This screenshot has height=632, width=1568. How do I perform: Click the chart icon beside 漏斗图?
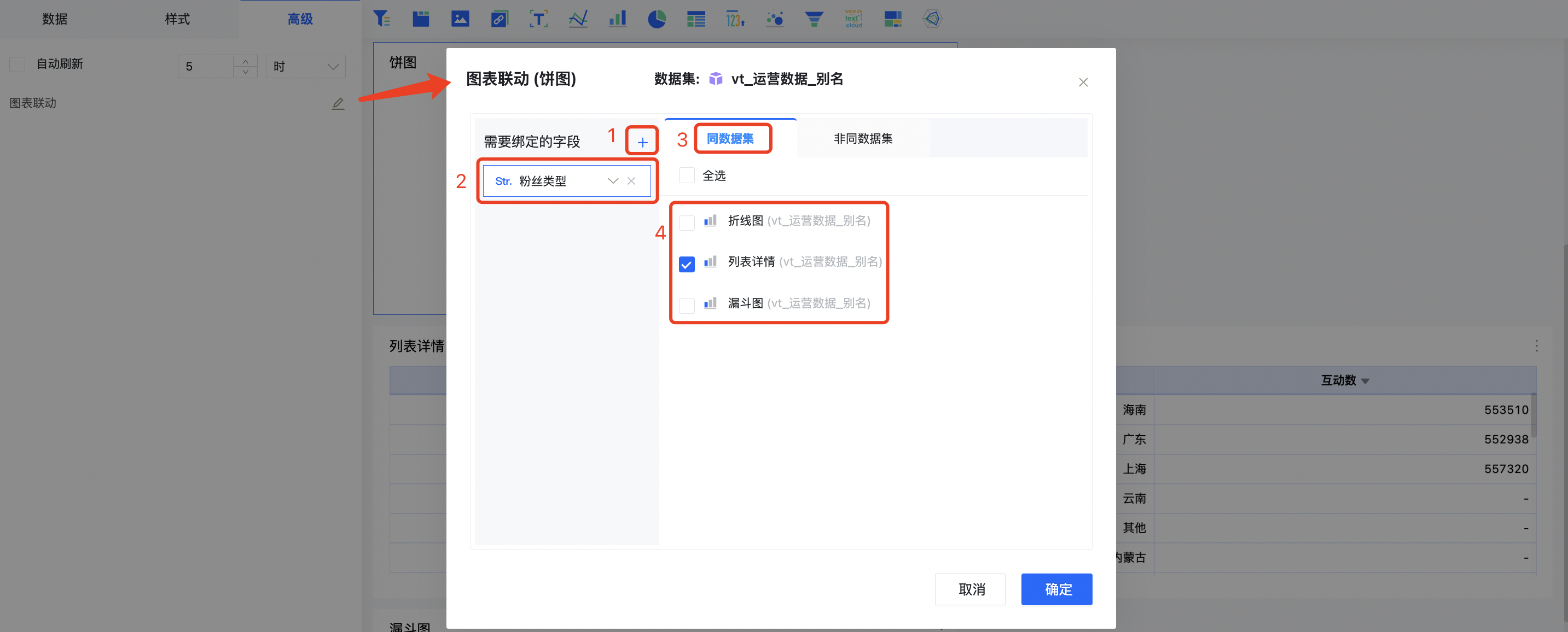point(710,303)
